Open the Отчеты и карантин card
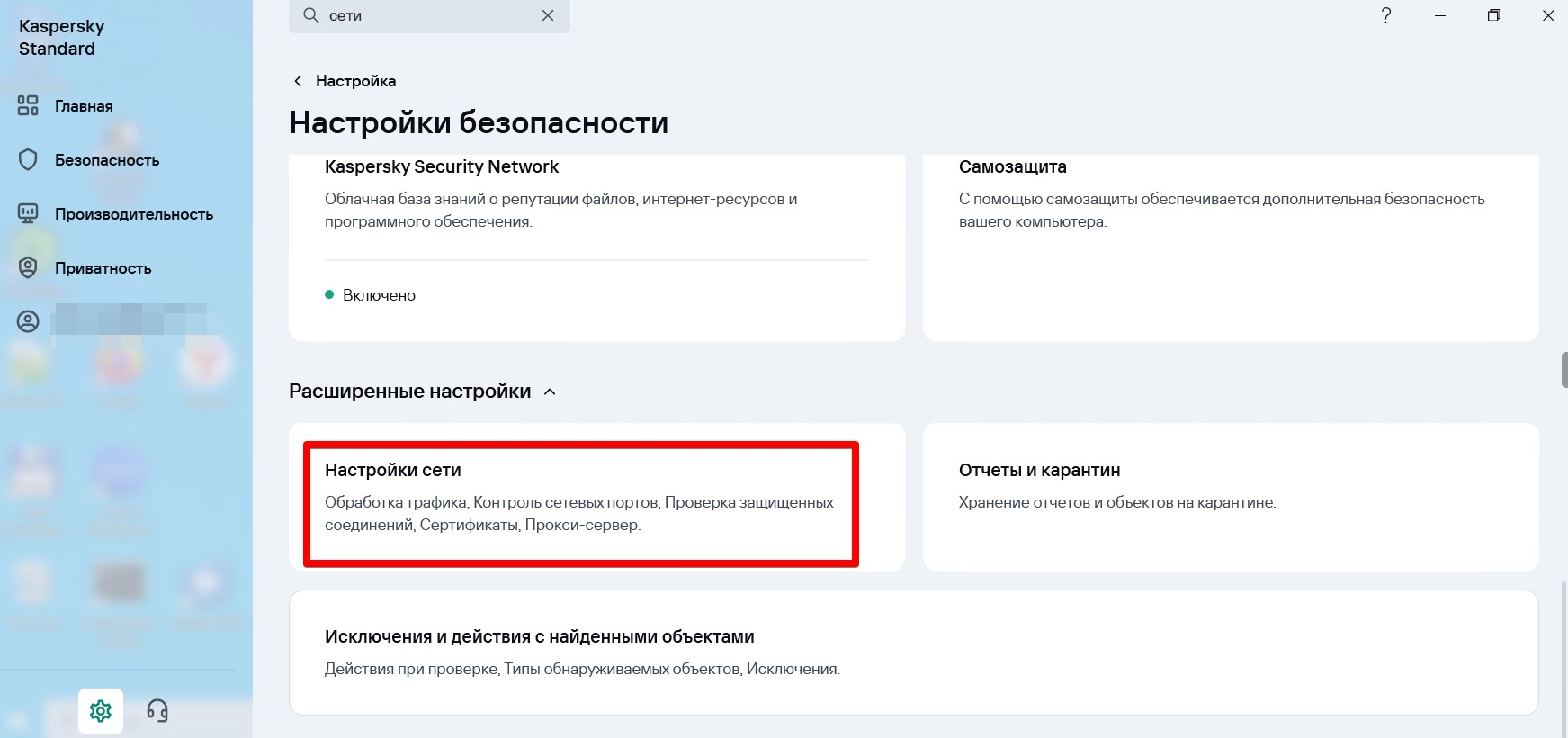This screenshot has width=1568, height=738. pos(1231,497)
